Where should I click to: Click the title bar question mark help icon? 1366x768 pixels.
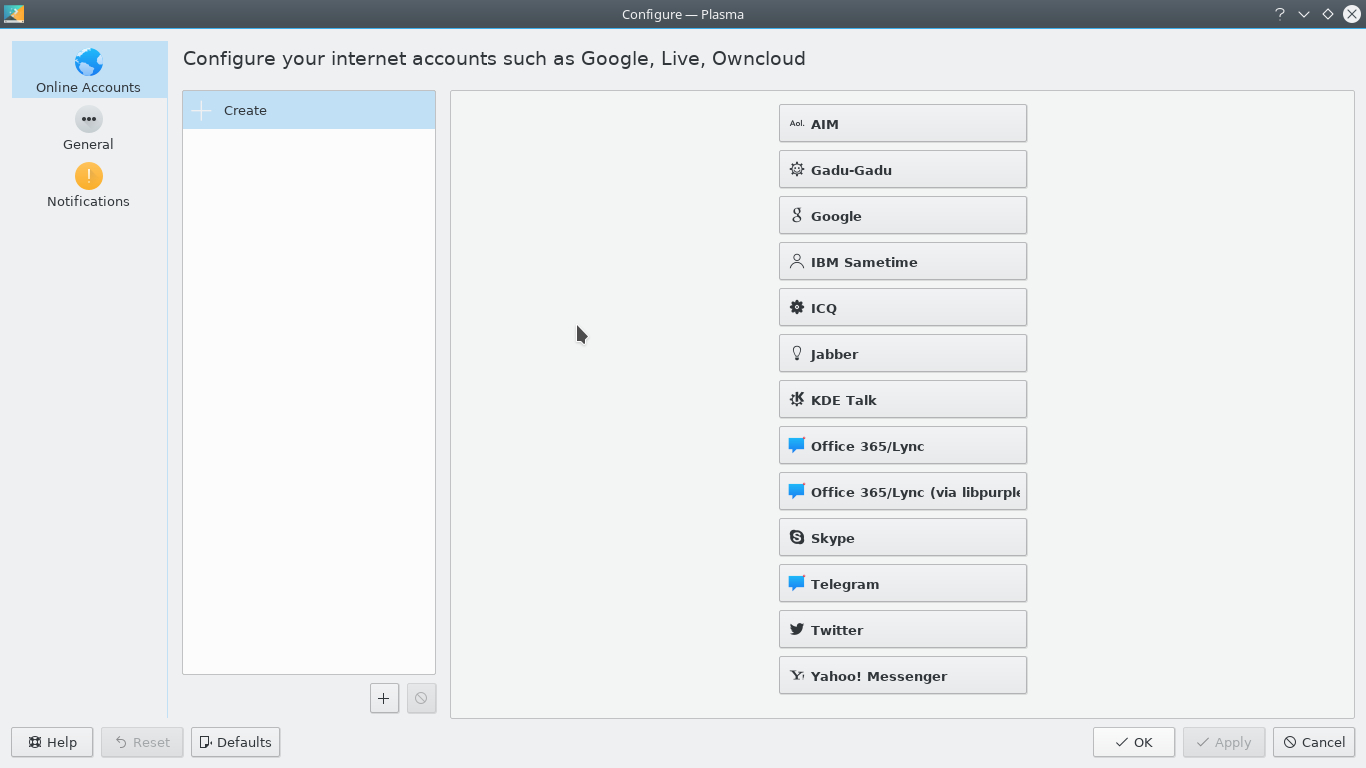point(1279,14)
